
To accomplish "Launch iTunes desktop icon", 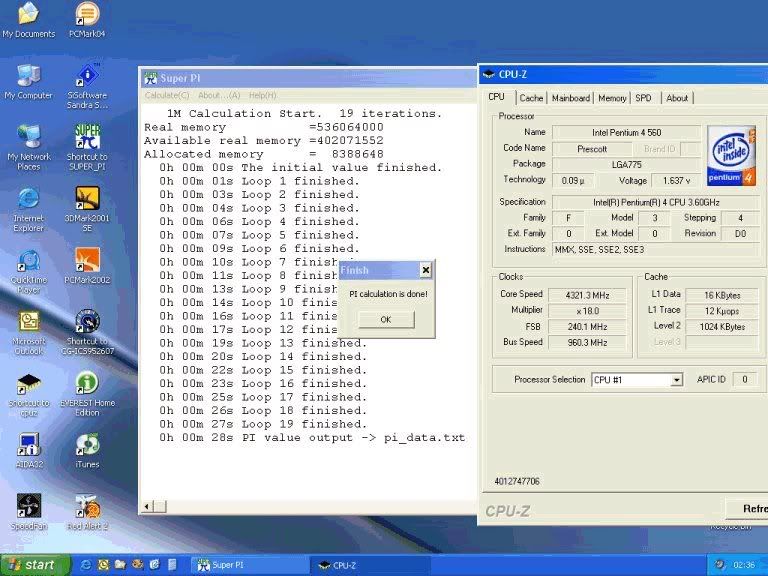I will pyautogui.click(x=87, y=451).
